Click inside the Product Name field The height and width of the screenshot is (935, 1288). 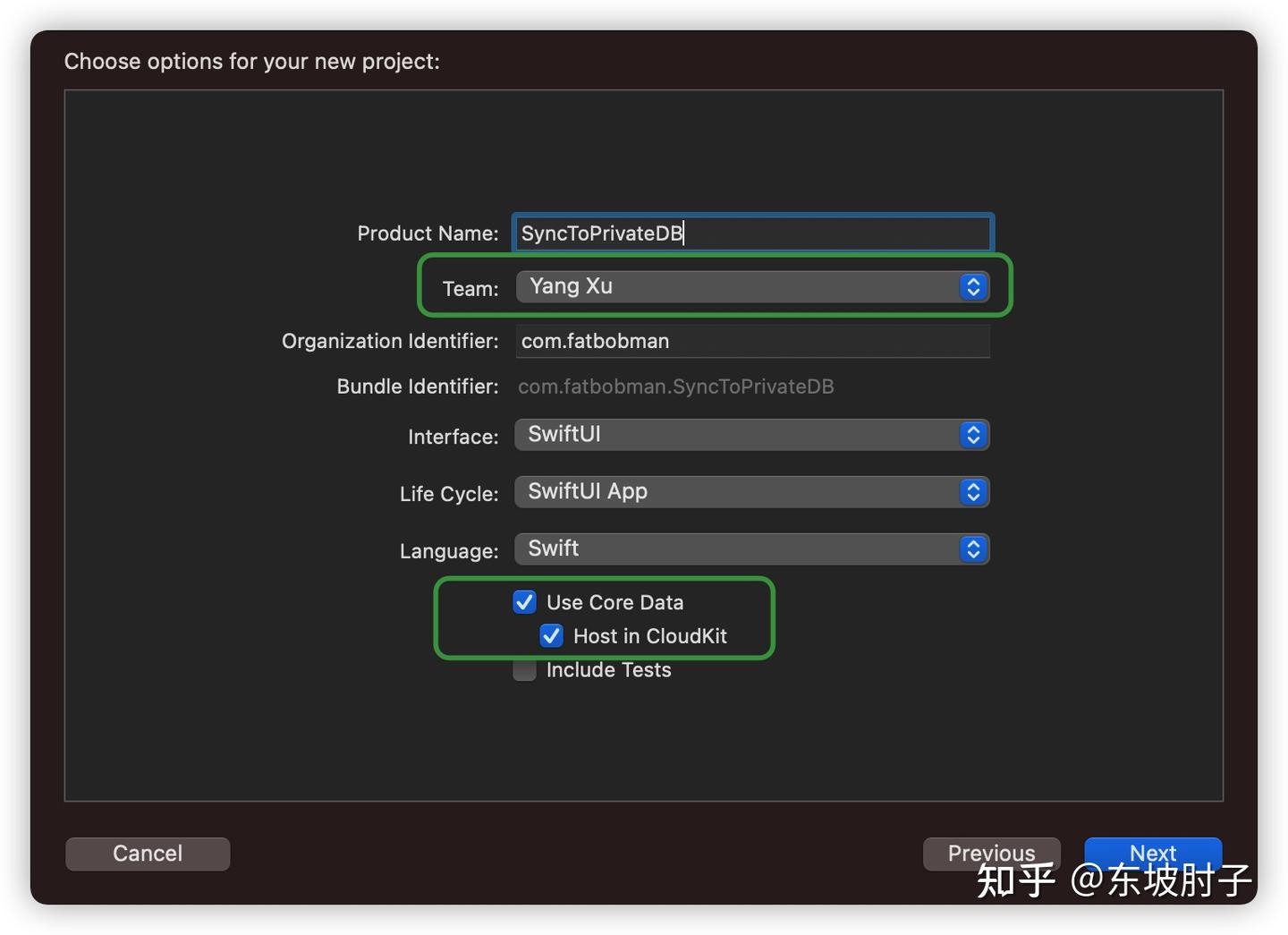click(751, 233)
